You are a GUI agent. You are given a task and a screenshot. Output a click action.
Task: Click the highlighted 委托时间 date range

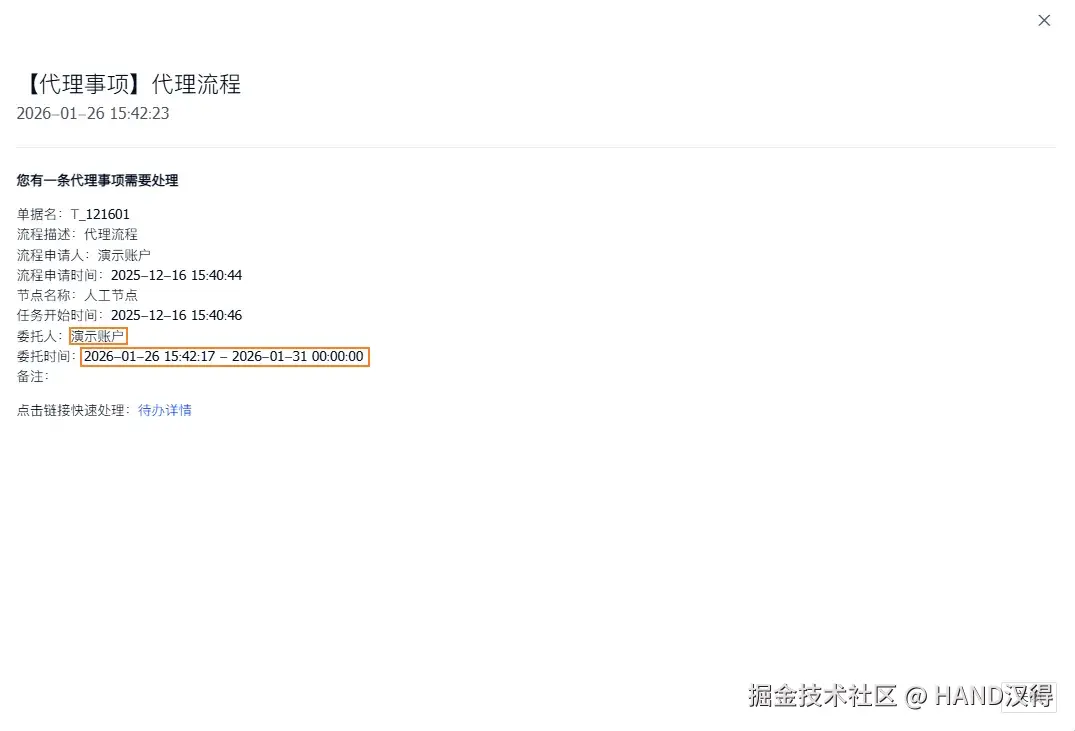pyautogui.click(x=224, y=356)
